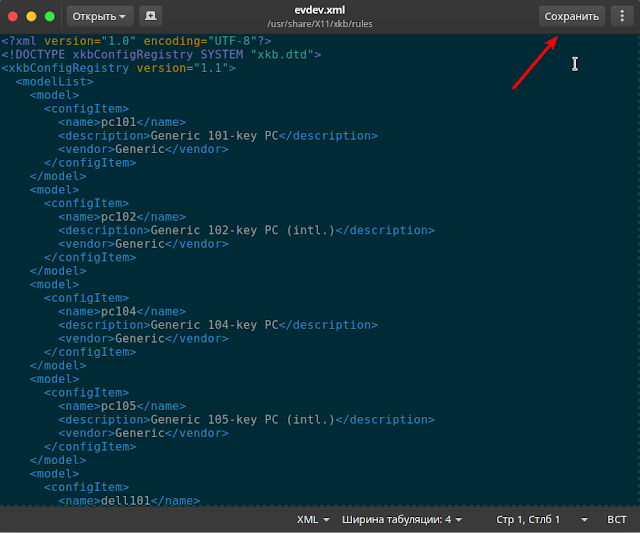Click the Generic 104-key PC description line

[218, 325]
